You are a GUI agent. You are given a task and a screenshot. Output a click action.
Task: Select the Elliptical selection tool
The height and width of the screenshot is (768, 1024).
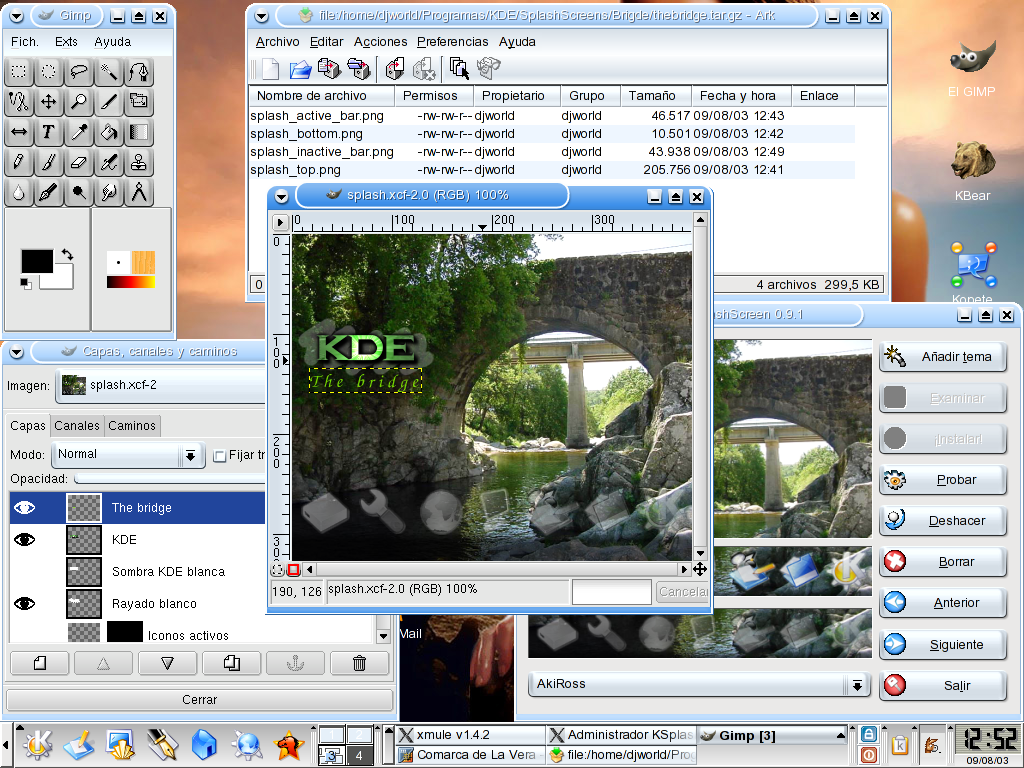coord(49,71)
